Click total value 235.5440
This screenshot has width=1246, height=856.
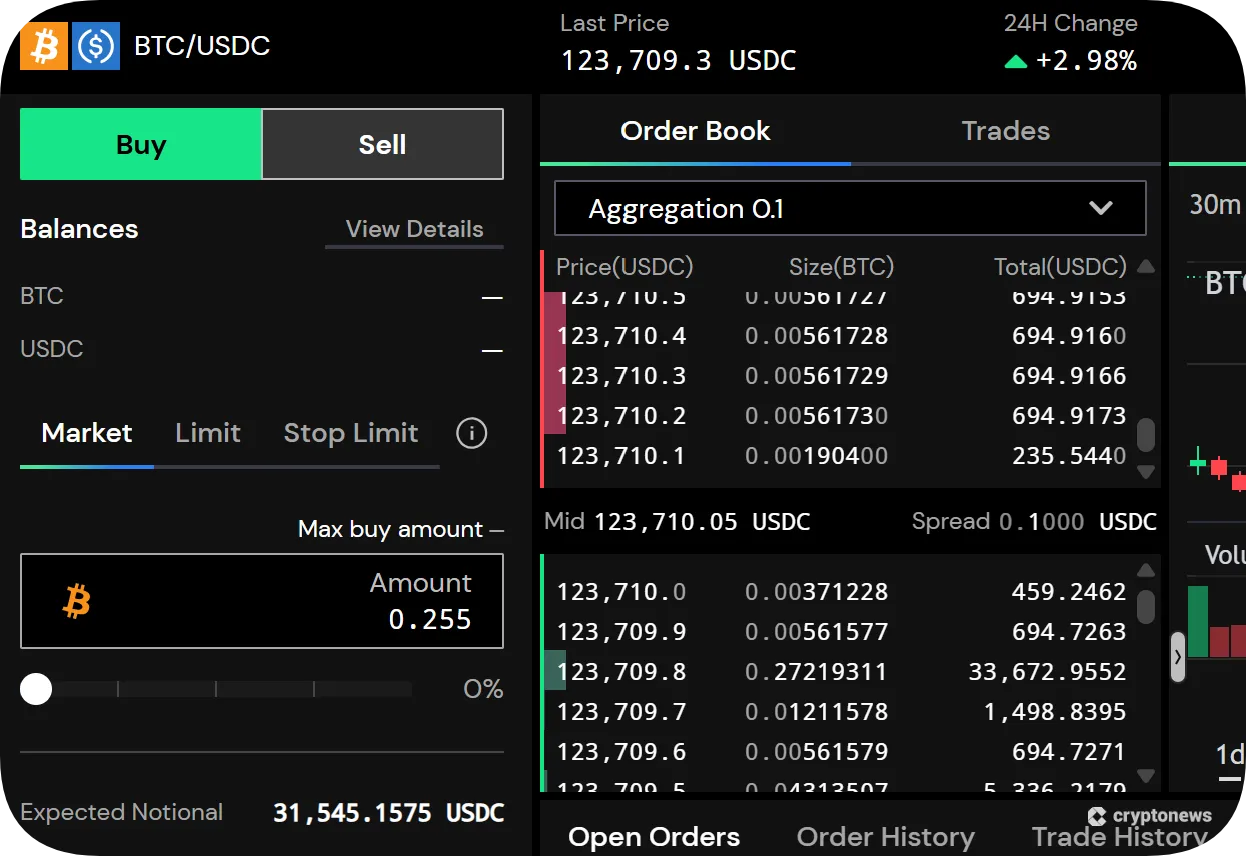pyautogui.click(x=1069, y=456)
